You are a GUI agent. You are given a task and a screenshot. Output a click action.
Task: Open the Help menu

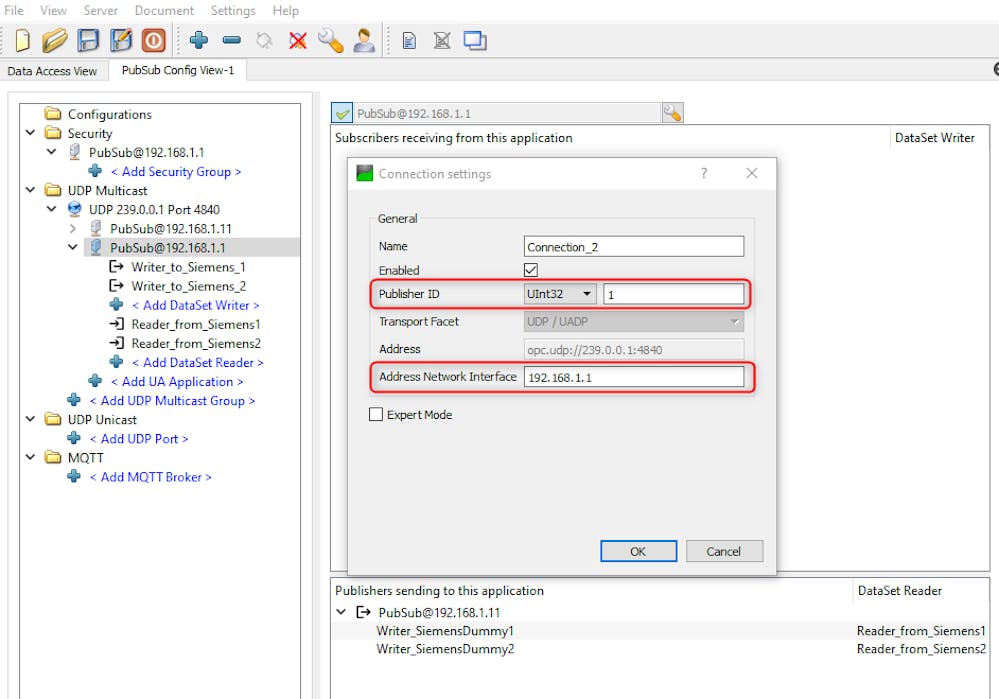(285, 10)
